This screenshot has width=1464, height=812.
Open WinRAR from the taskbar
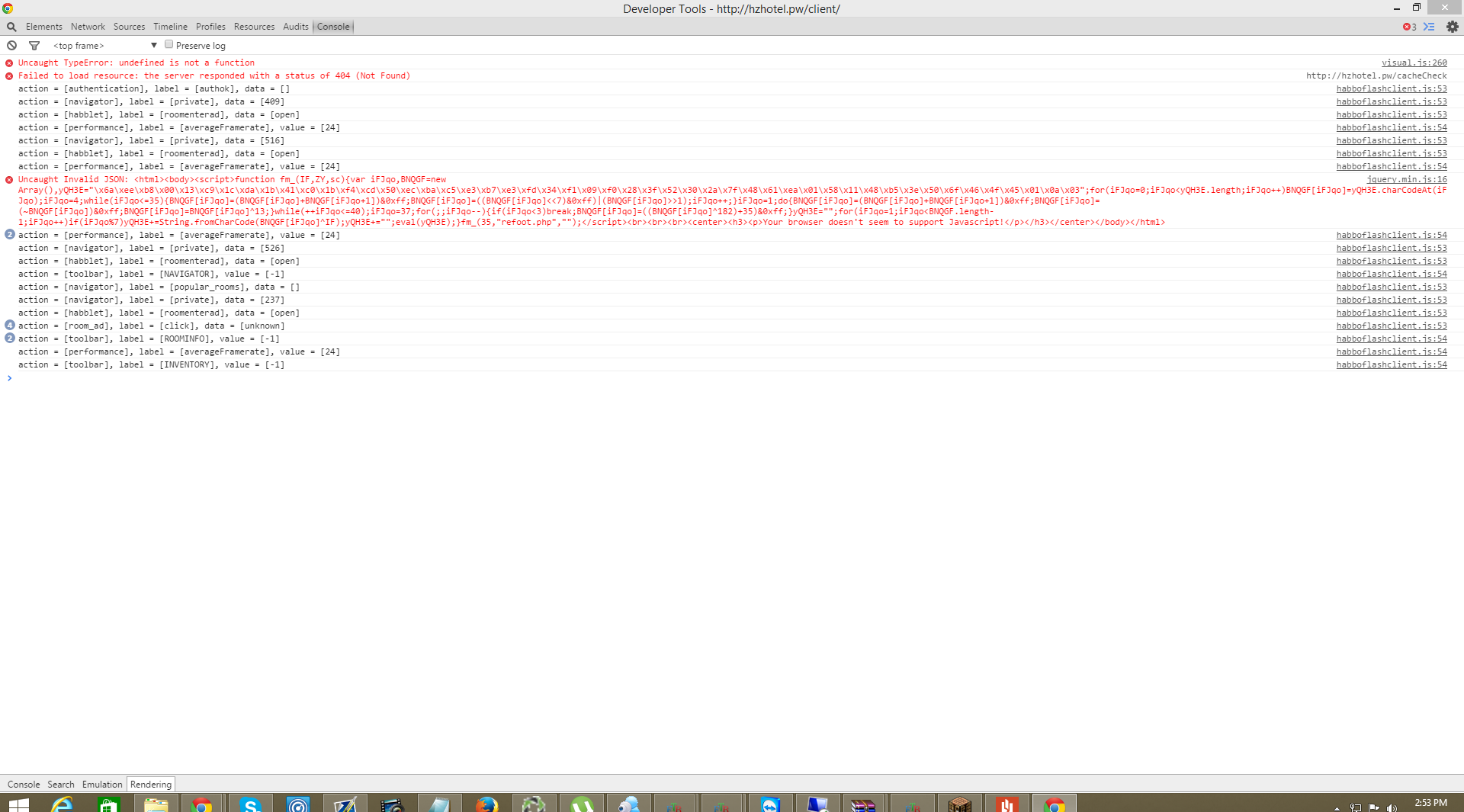[x=864, y=804]
